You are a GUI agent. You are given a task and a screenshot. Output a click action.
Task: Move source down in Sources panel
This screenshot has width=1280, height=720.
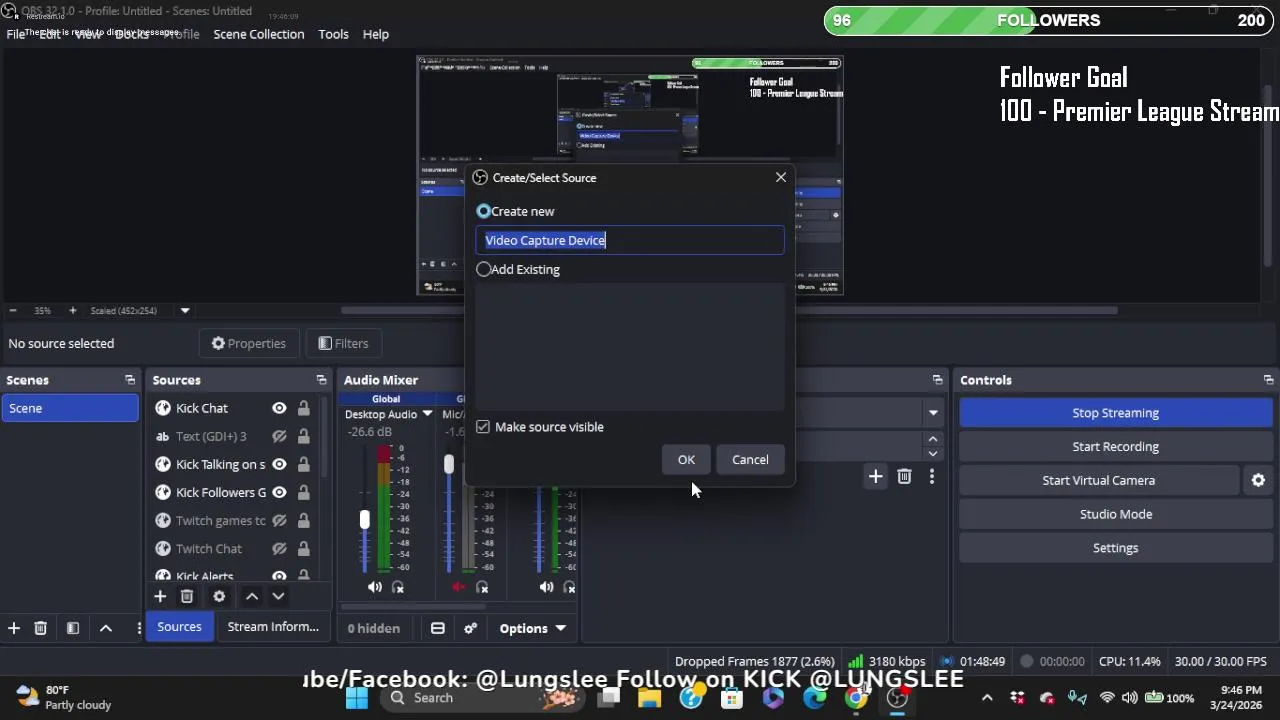tap(278, 596)
